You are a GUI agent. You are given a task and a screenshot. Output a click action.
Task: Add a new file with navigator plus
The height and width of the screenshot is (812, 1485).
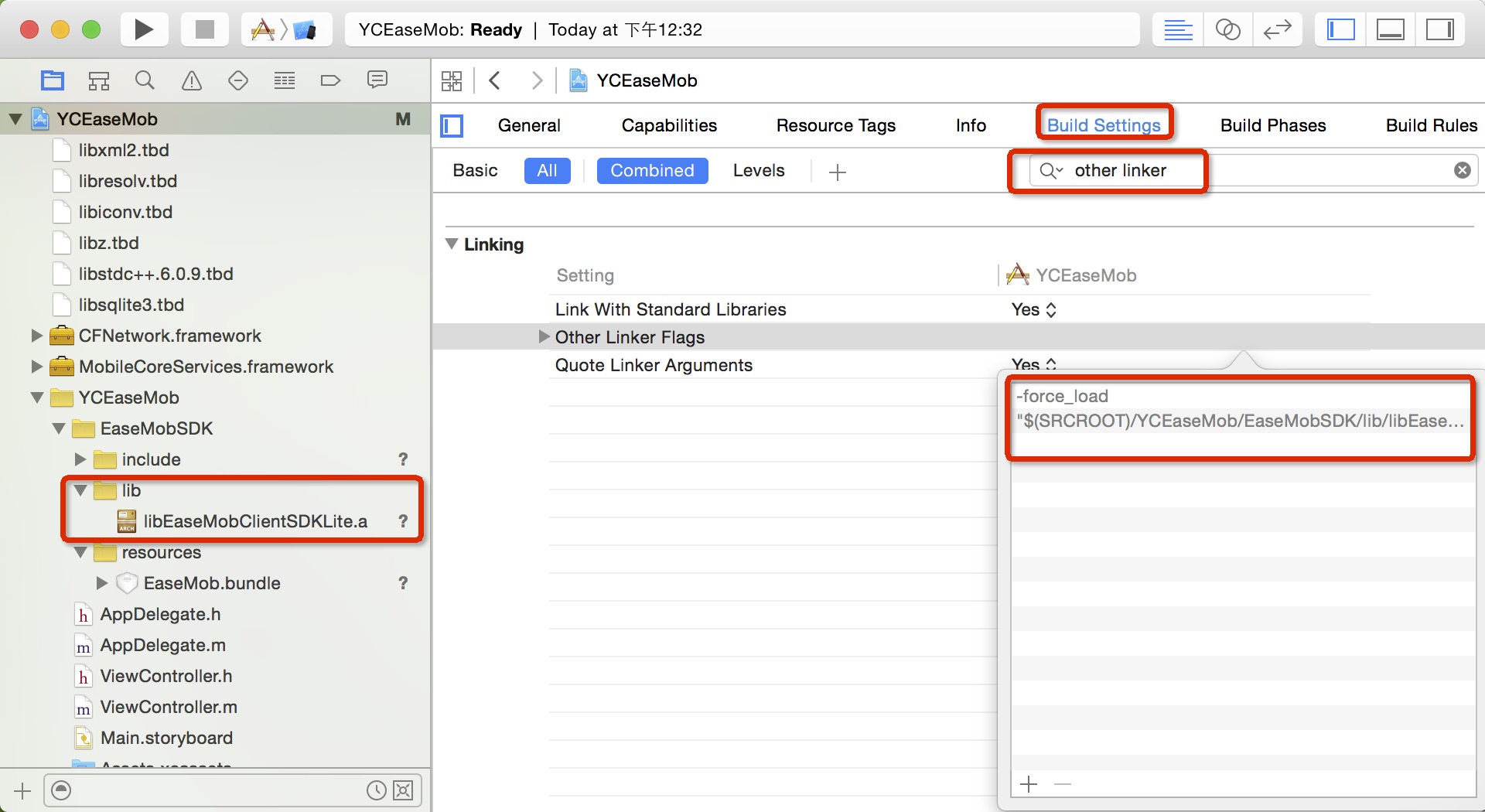coord(22,790)
